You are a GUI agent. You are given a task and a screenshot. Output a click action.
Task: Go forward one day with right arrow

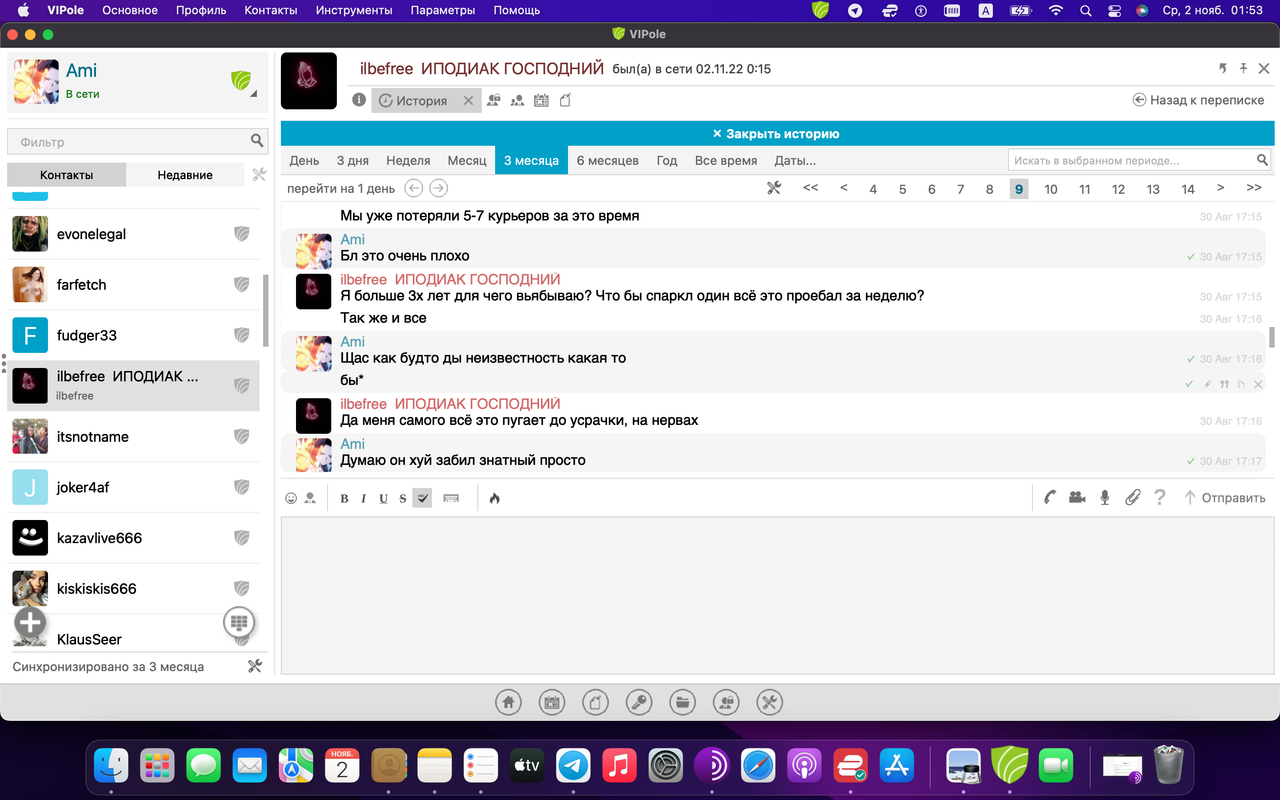click(438, 188)
